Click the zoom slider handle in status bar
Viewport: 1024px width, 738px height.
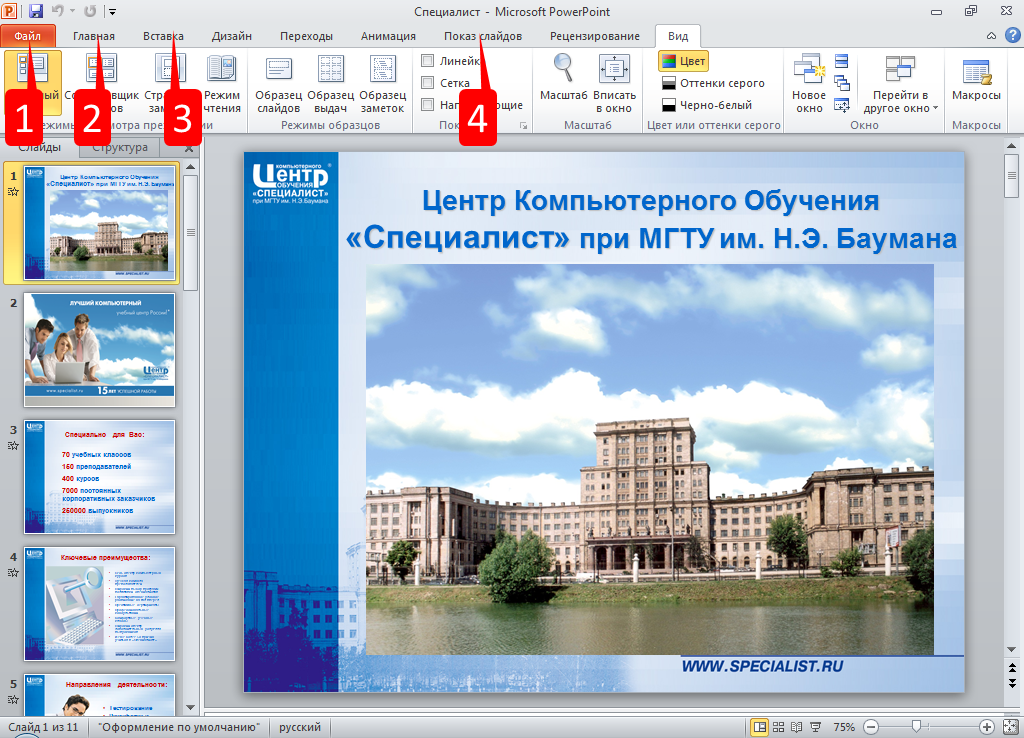[x=915, y=727]
